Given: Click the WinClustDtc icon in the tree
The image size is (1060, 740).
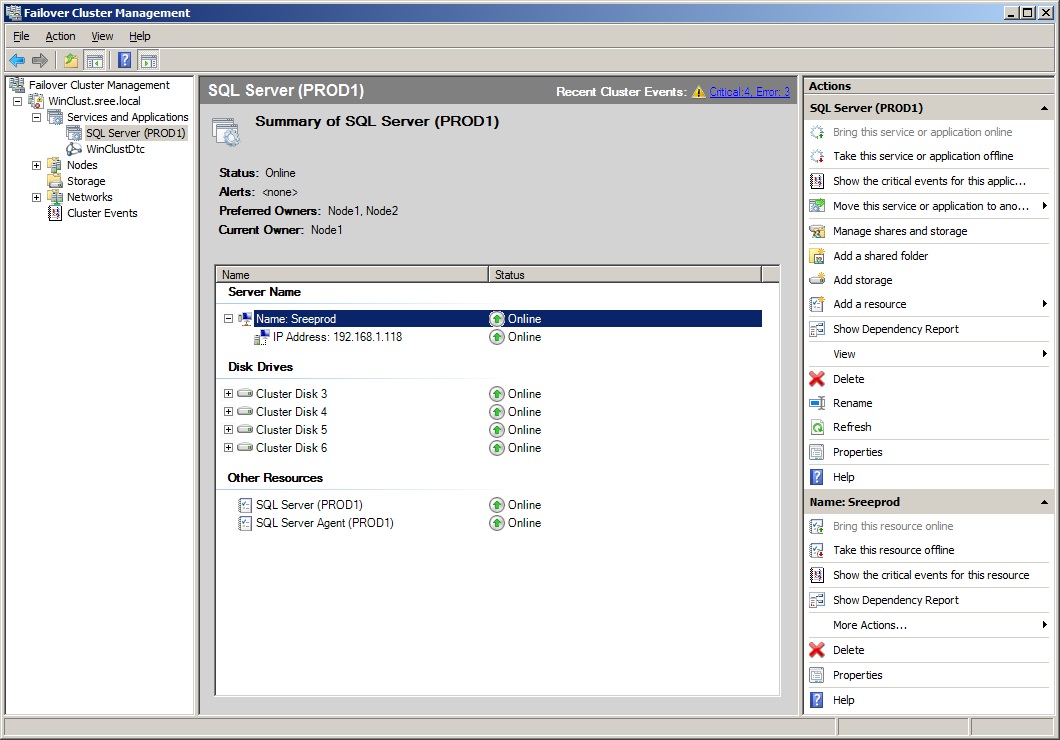Looking at the screenshot, I should pos(74,149).
